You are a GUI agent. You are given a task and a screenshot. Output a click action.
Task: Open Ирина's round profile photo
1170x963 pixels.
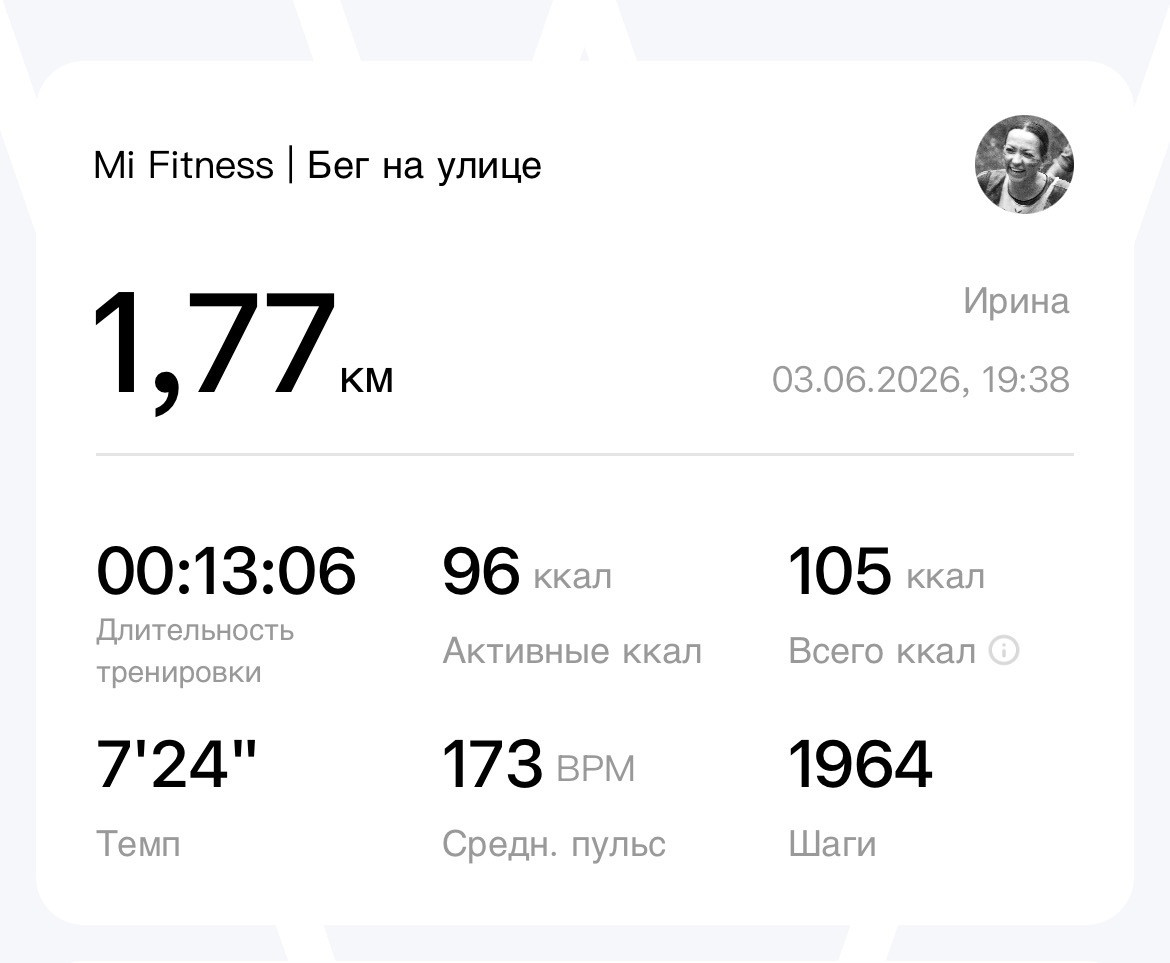click(x=1024, y=164)
